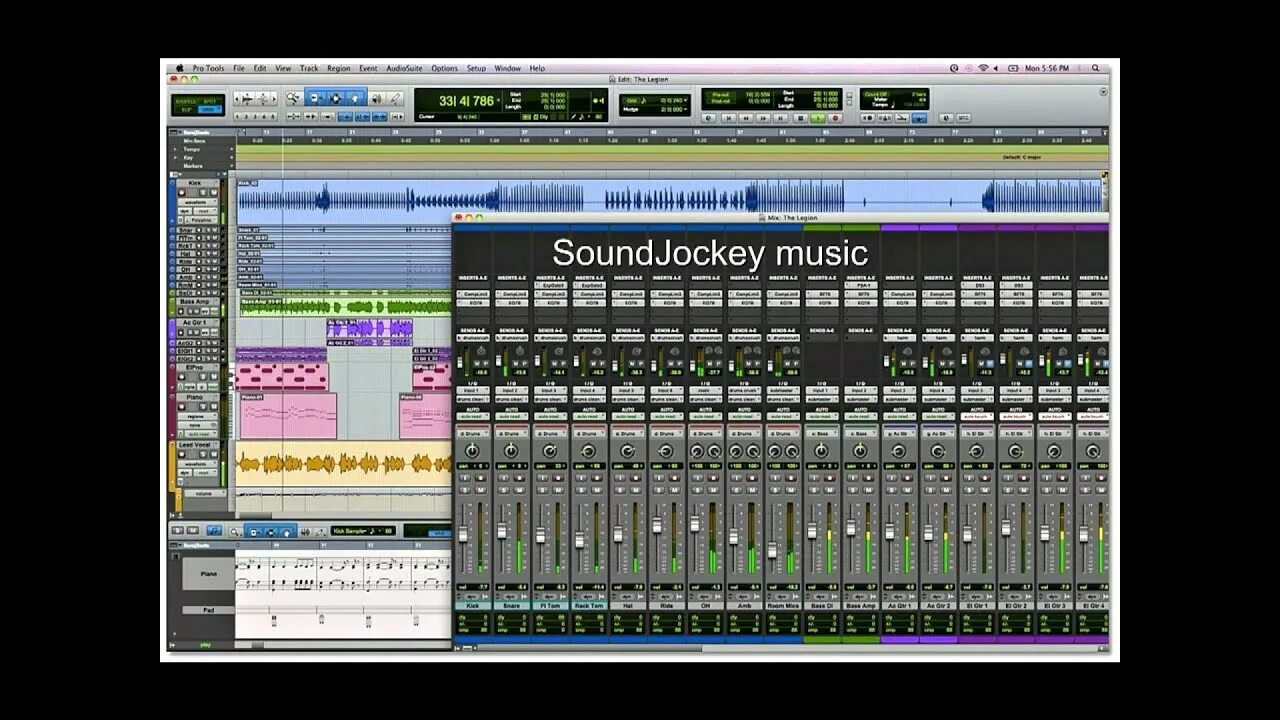This screenshot has height=720, width=1280.
Task: Click the Bass DI volume fader
Action: pos(811,530)
